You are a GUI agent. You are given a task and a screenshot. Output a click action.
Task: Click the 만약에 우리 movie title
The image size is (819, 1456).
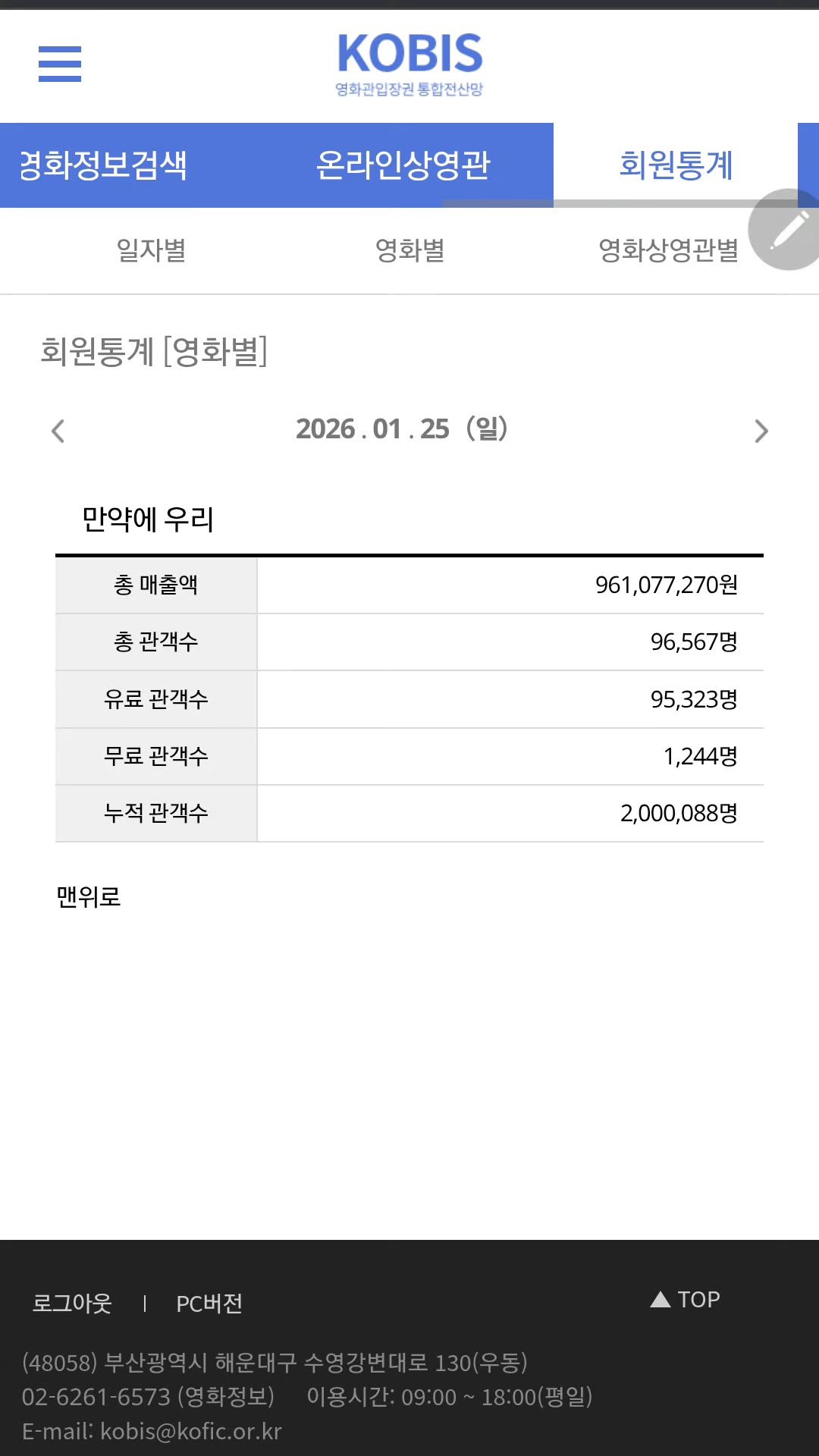pyautogui.click(x=148, y=519)
